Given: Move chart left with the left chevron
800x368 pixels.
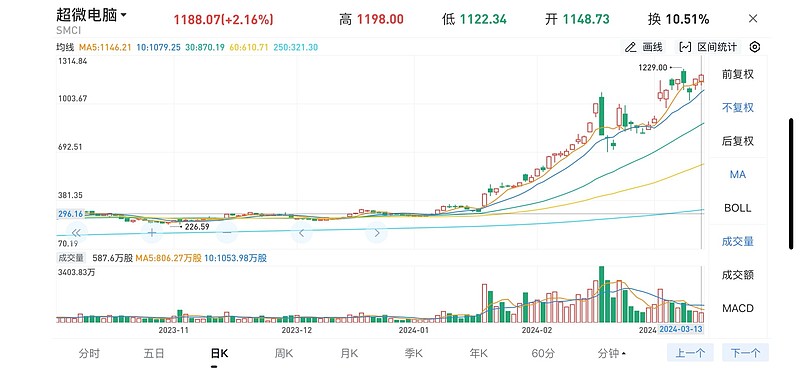Looking at the screenshot, I should pyautogui.click(x=302, y=233).
